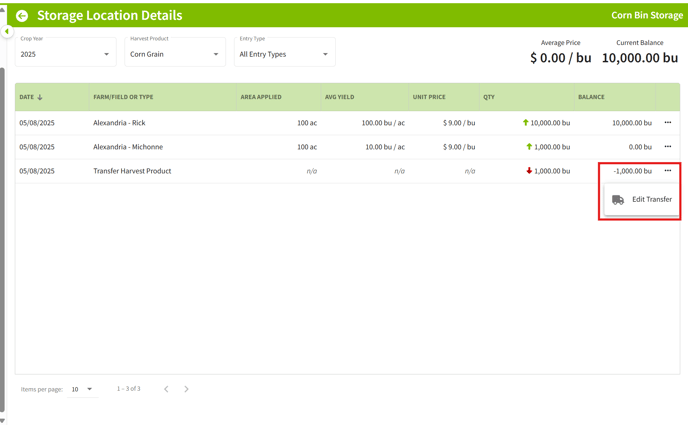The width and height of the screenshot is (688, 425).
Task: Change Items per page dropdown value
Action: [x=82, y=389]
